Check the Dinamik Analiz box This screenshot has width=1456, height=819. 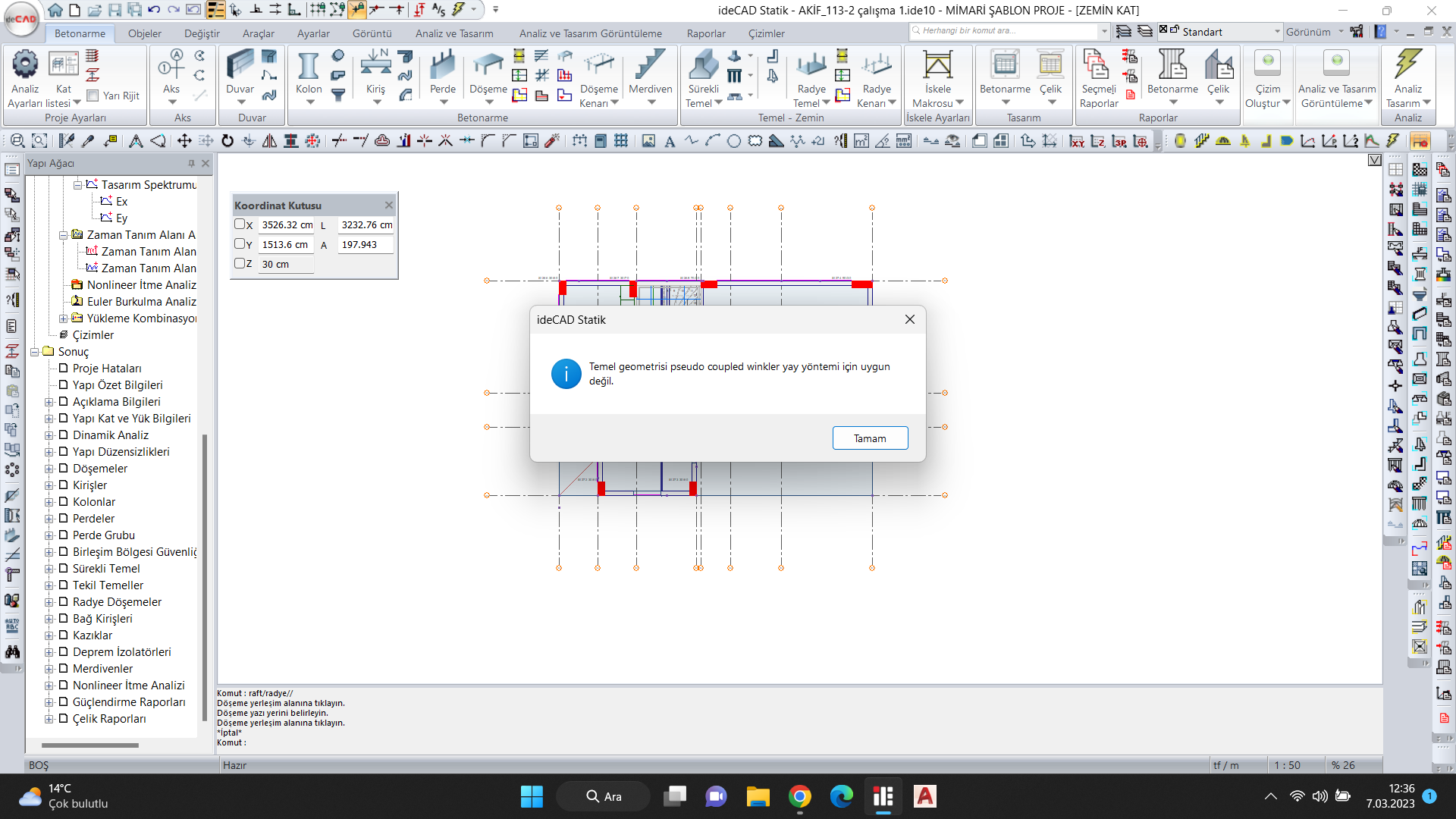[64, 435]
